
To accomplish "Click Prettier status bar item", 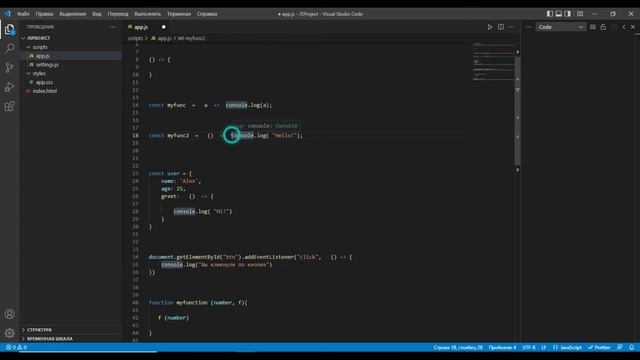I will coord(599,347).
